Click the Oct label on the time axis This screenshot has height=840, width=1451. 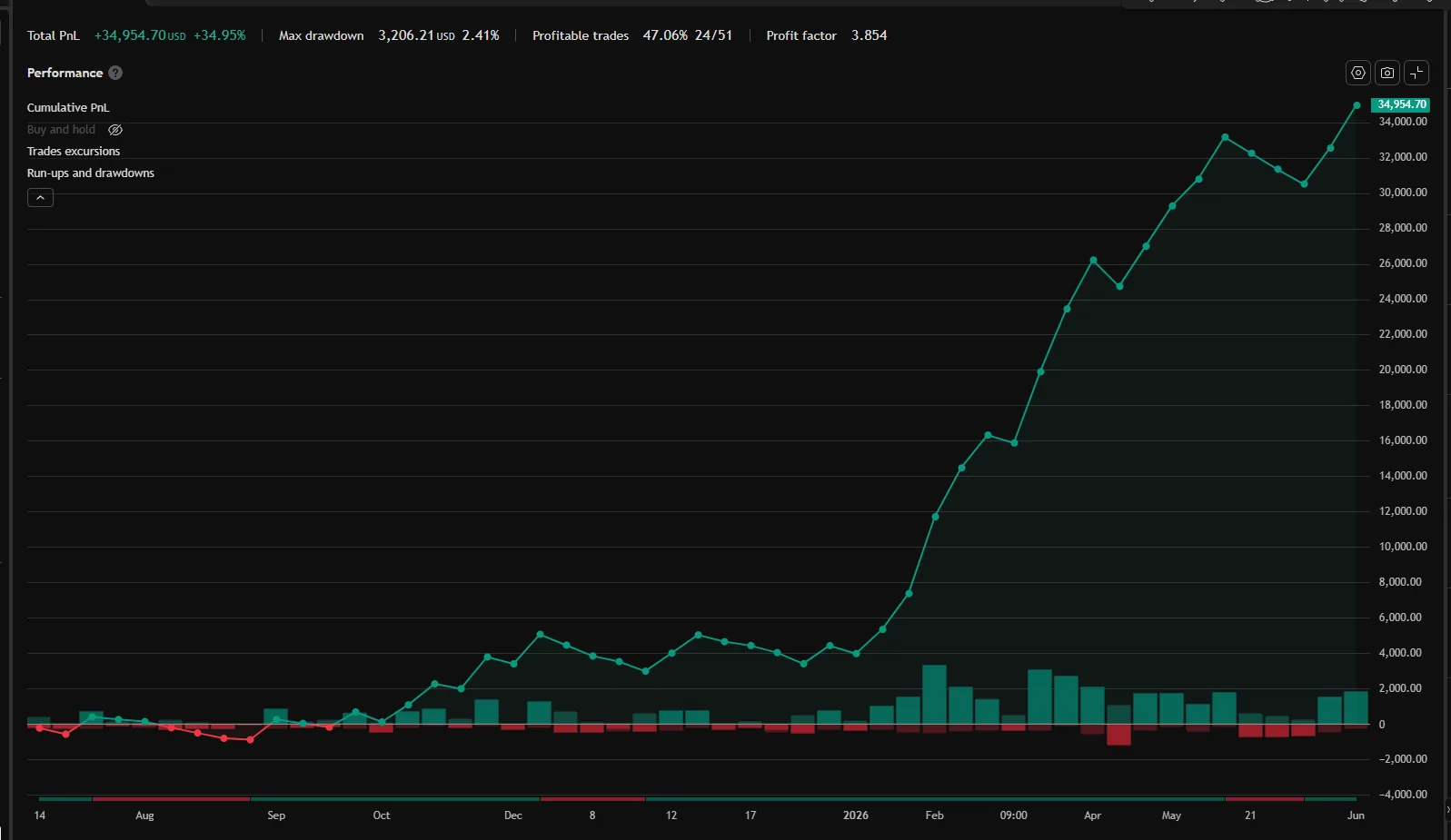pos(382,815)
